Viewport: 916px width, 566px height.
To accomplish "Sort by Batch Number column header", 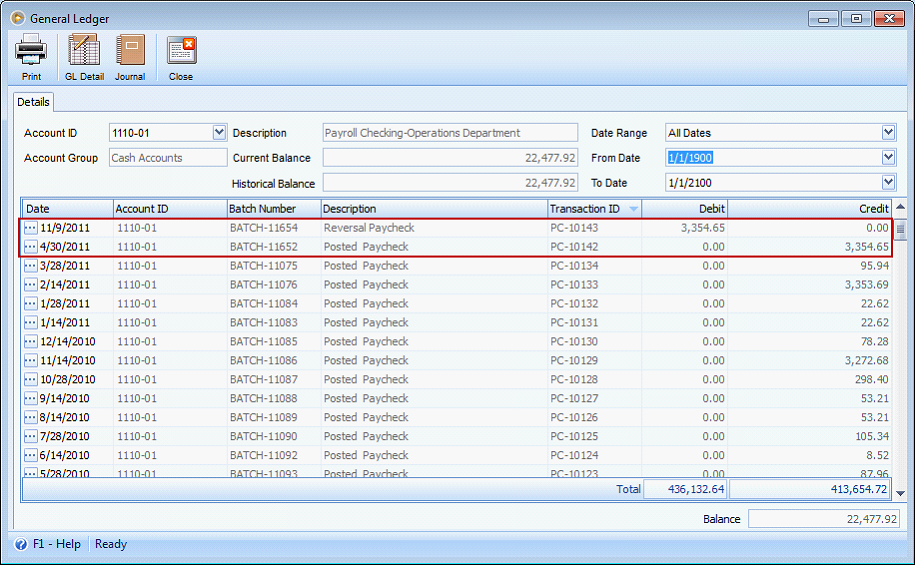I will click(273, 209).
